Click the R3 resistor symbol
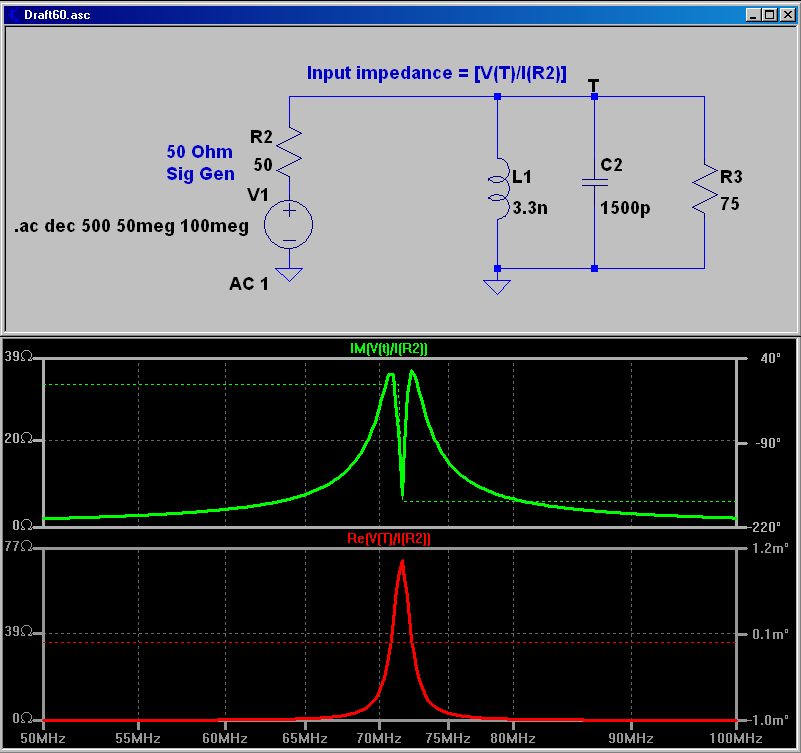 (x=705, y=189)
